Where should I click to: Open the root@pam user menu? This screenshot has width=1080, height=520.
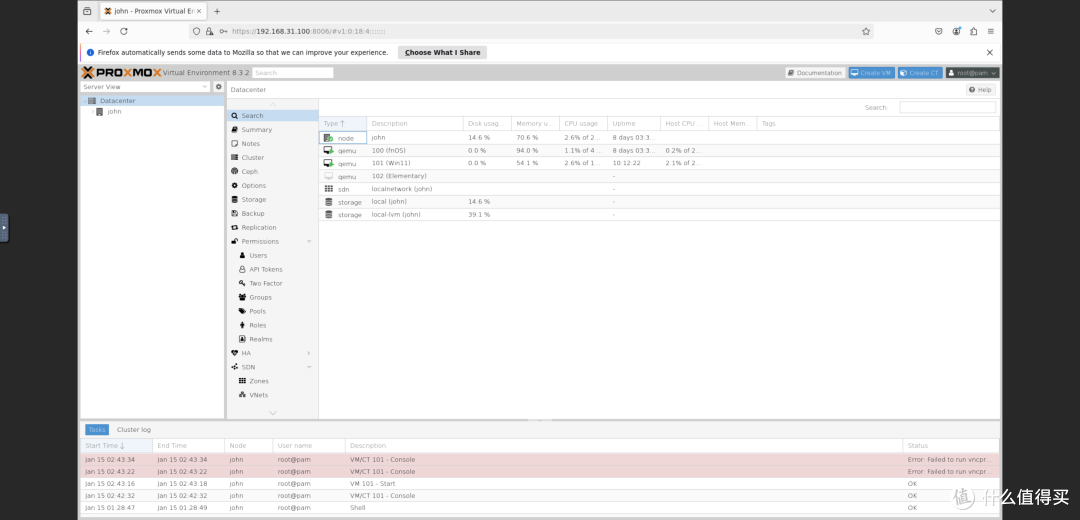point(972,72)
